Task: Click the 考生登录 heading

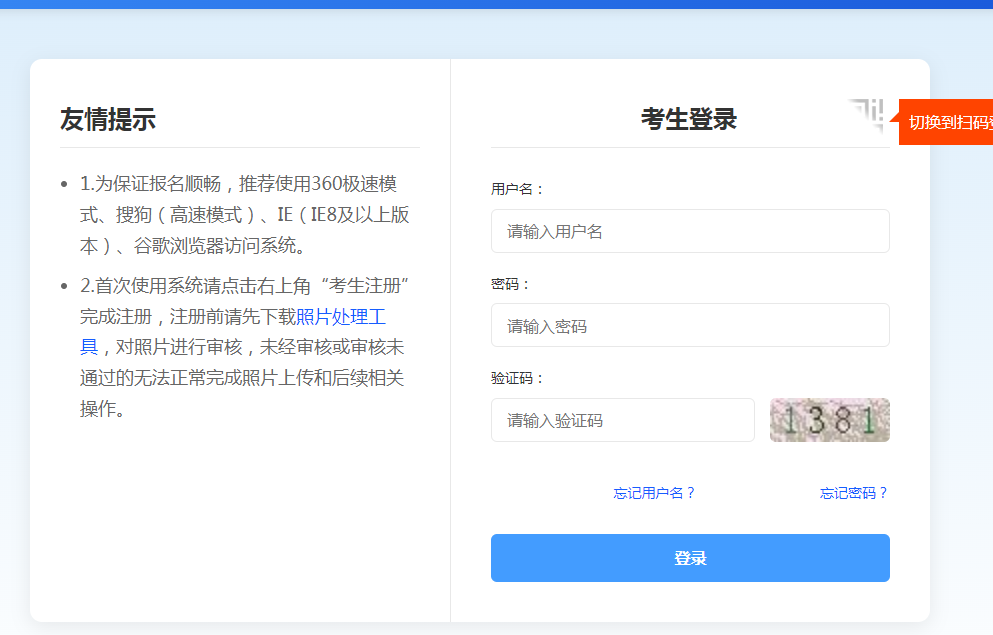Action: coord(689,119)
